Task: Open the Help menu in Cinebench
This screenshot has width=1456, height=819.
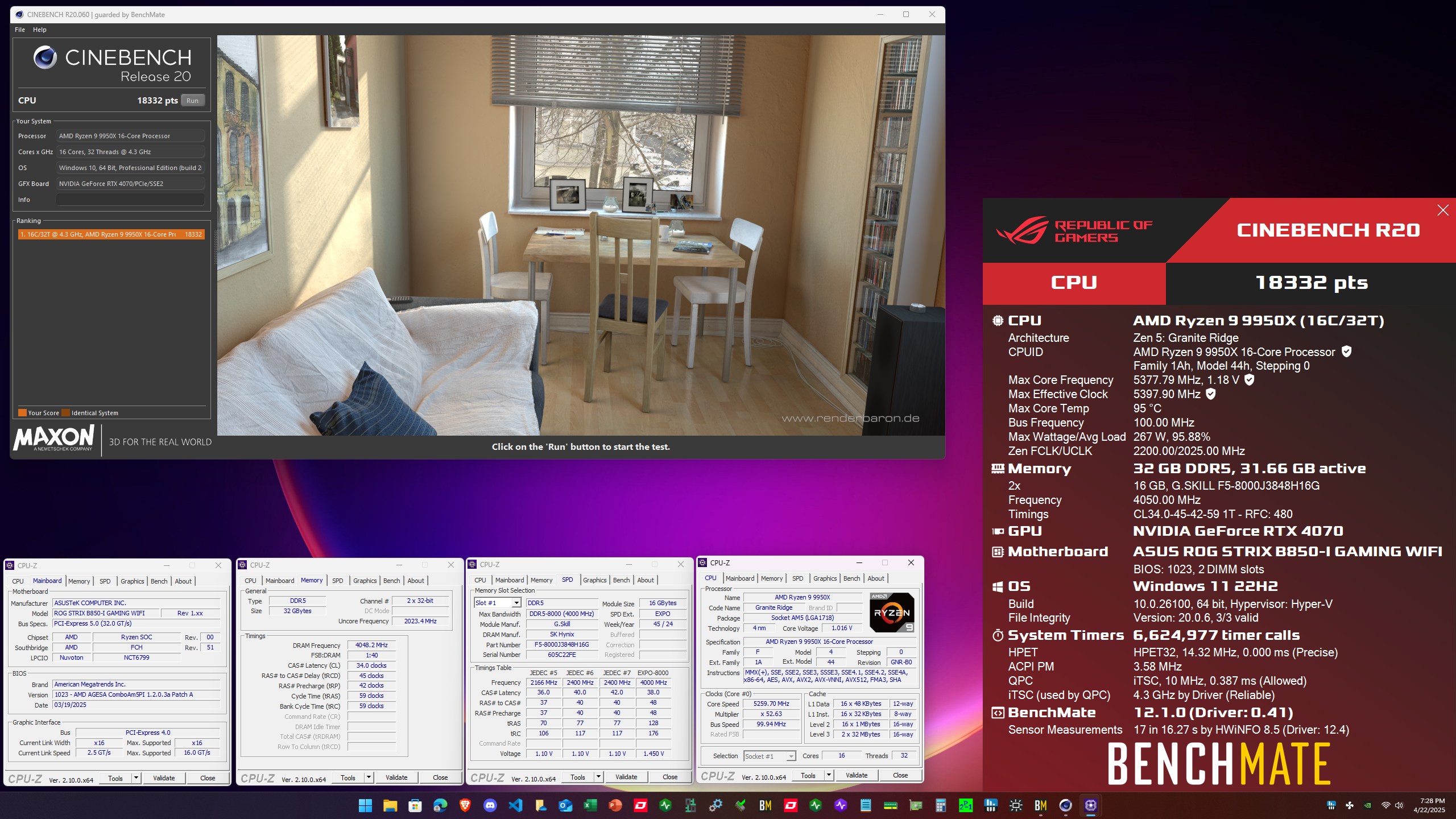Action: 40,30
